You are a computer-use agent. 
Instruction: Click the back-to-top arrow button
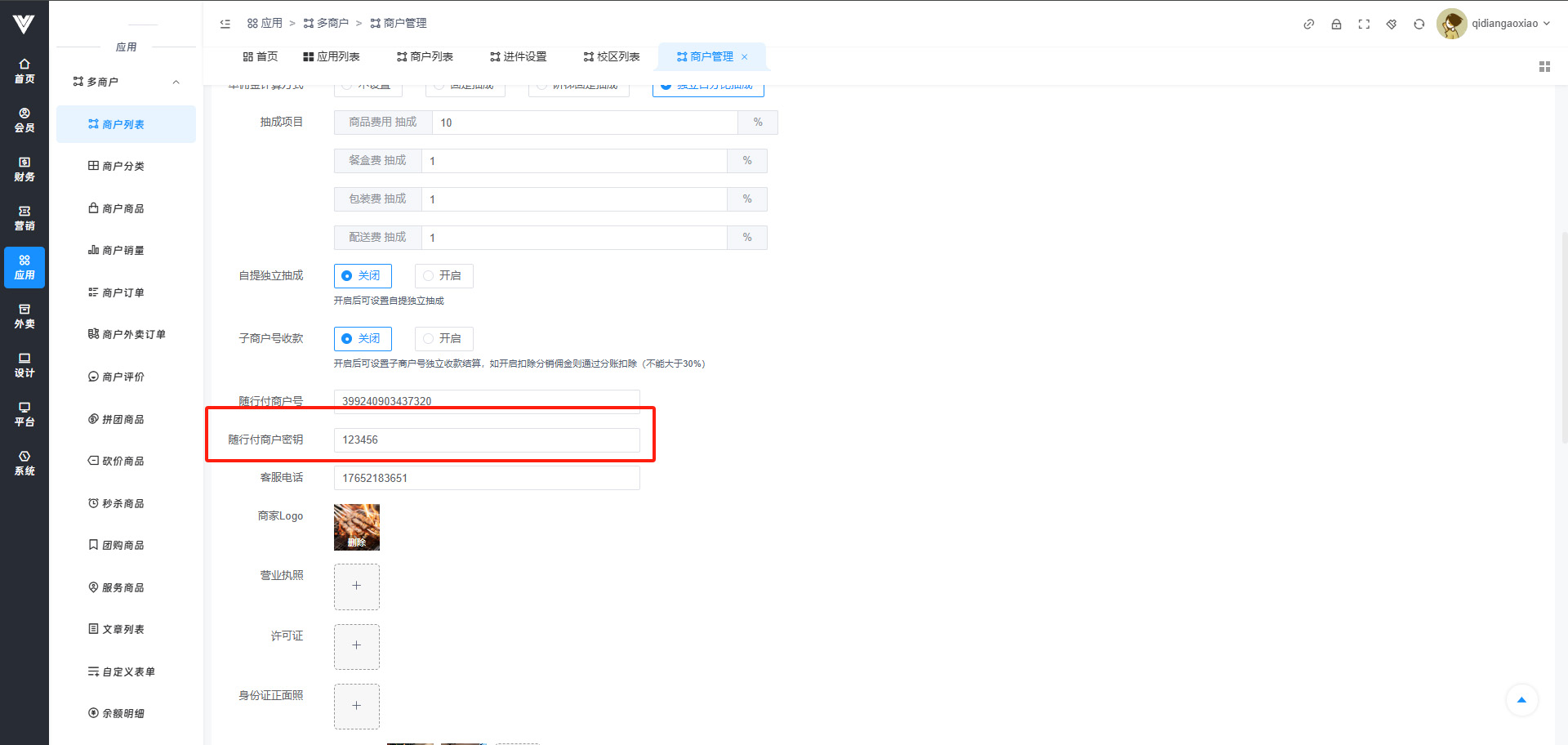[1521, 700]
